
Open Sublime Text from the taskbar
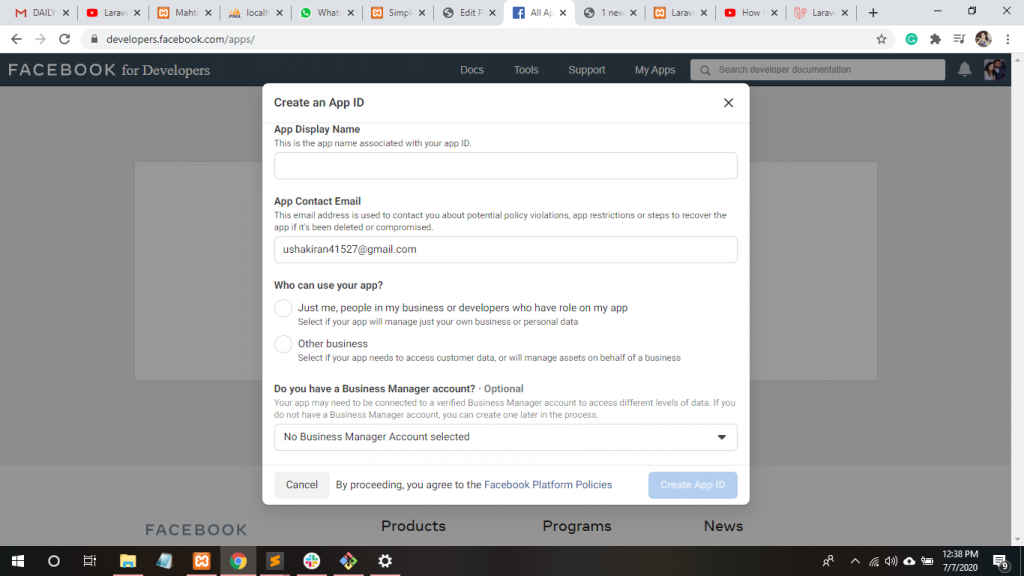(x=275, y=561)
